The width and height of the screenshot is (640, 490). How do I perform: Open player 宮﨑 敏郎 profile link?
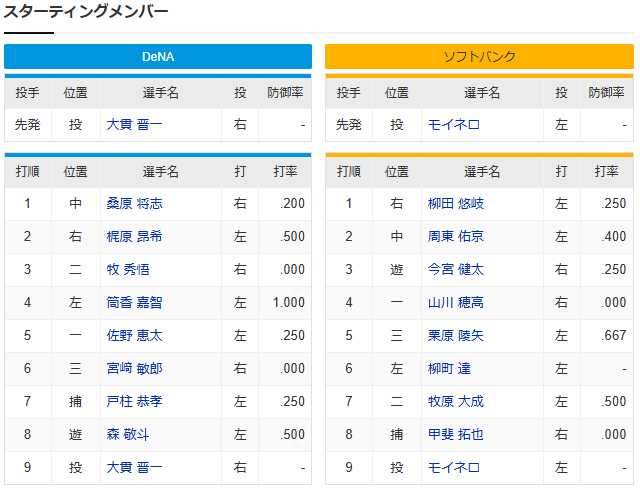[134, 369]
